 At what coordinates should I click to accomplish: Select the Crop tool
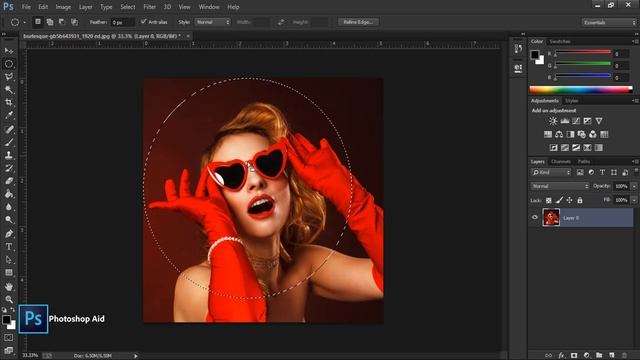click(9, 102)
